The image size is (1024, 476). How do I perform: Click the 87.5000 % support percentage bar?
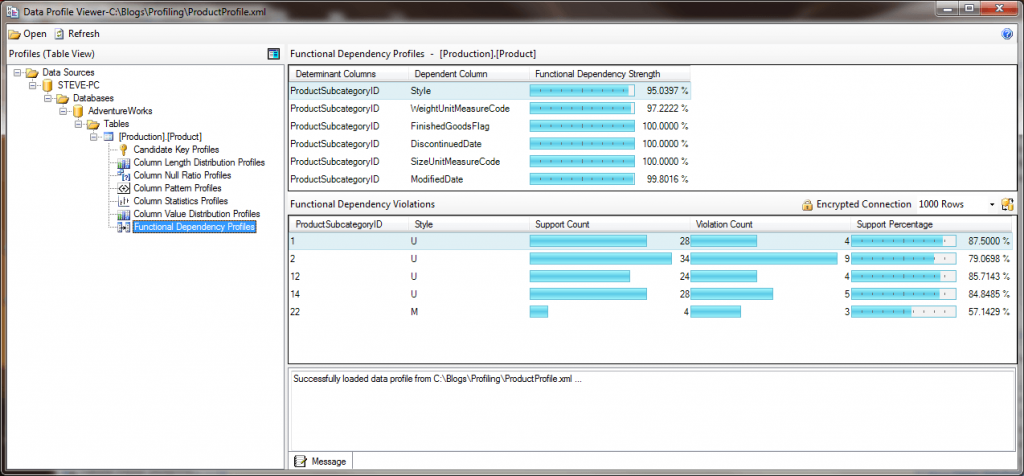(904, 241)
